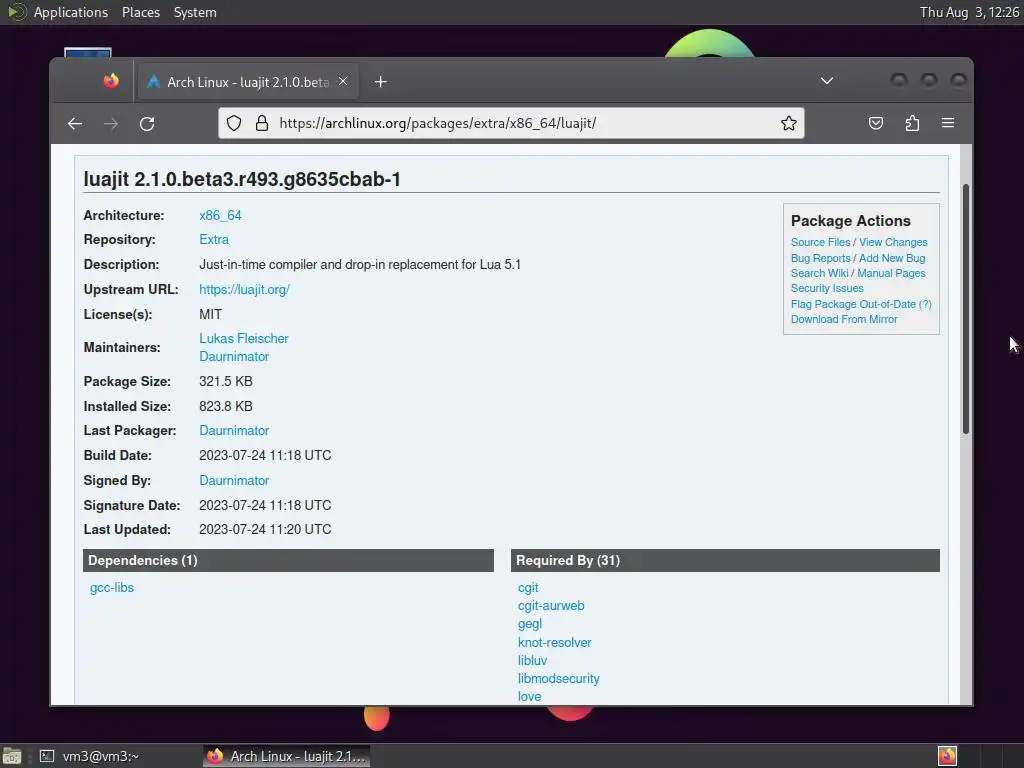Open the Source Files link
Image resolution: width=1024 pixels, height=768 pixels.
tap(820, 242)
